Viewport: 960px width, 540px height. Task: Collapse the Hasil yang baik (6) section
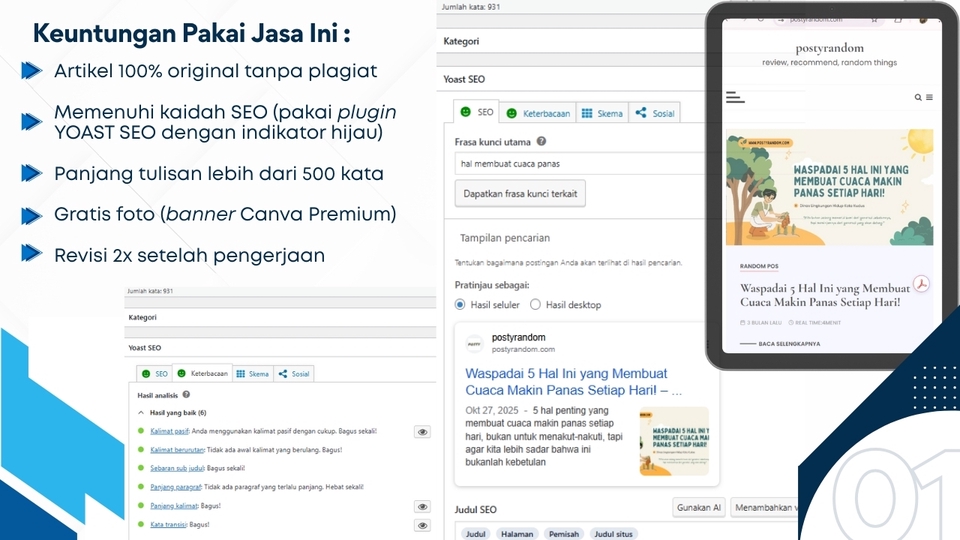tap(141, 413)
